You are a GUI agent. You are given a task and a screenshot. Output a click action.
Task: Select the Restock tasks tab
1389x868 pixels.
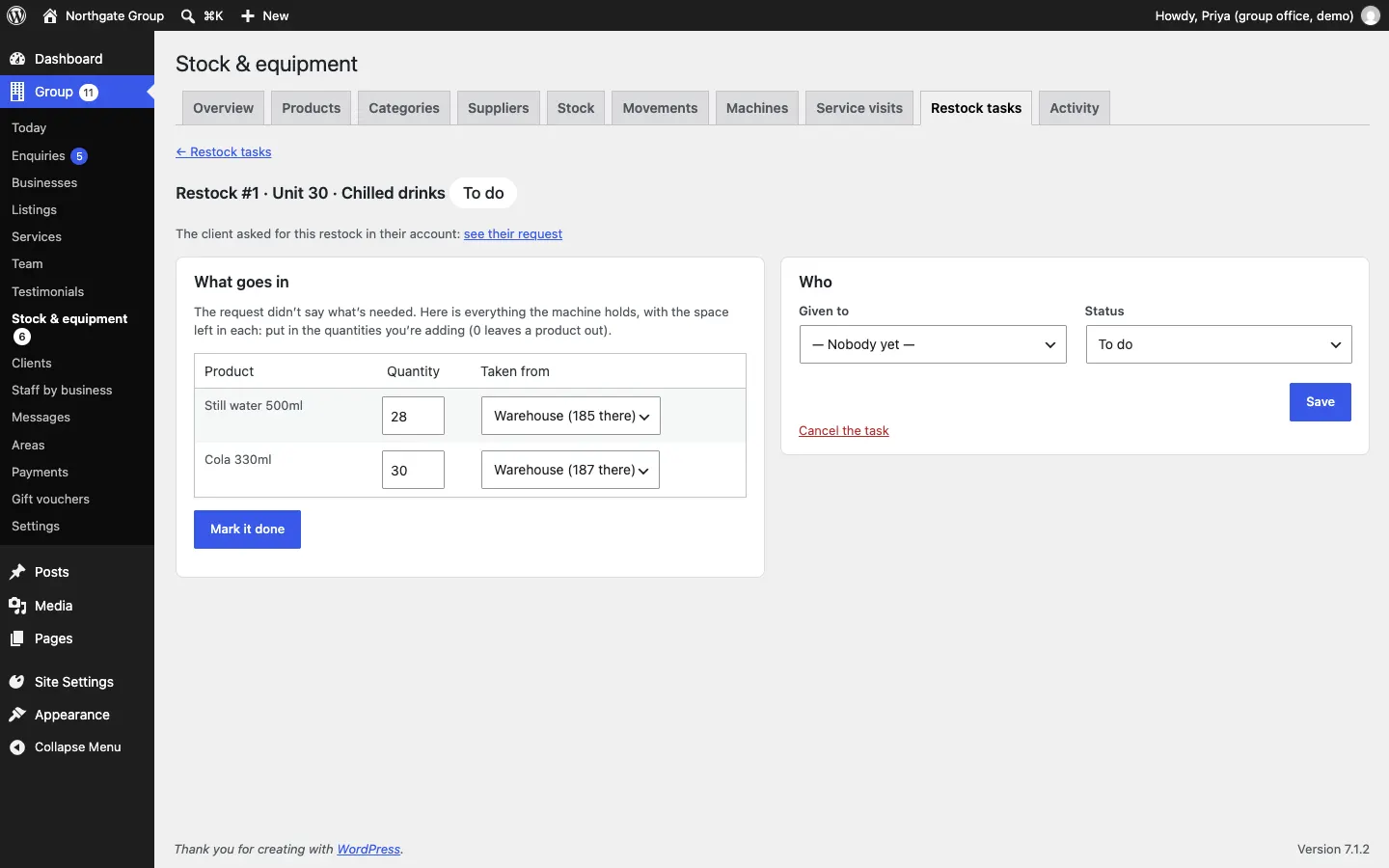(x=976, y=108)
